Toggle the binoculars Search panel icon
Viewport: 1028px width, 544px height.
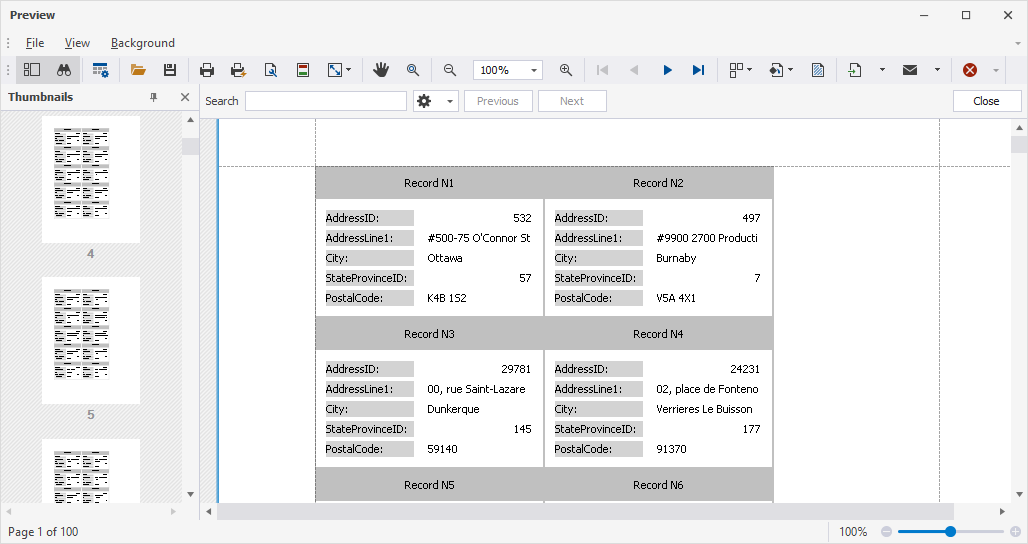(64, 69)
